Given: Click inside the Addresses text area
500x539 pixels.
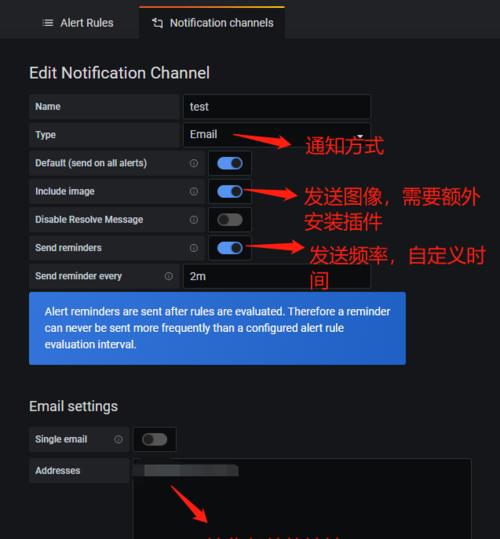Looking at the screenshot, I should click(x=302, y=498).
